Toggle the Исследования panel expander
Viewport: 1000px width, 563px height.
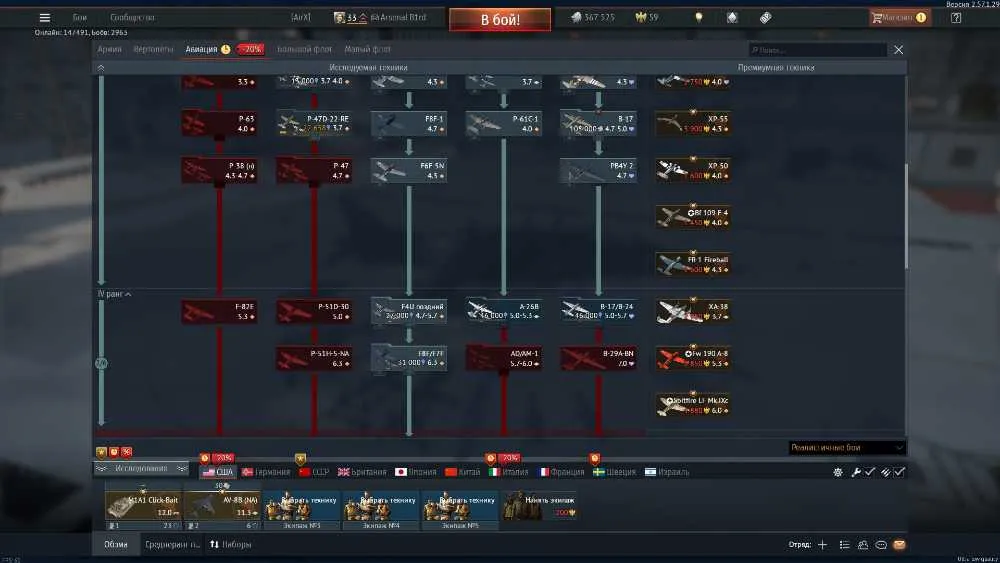(x=142, y=468)
